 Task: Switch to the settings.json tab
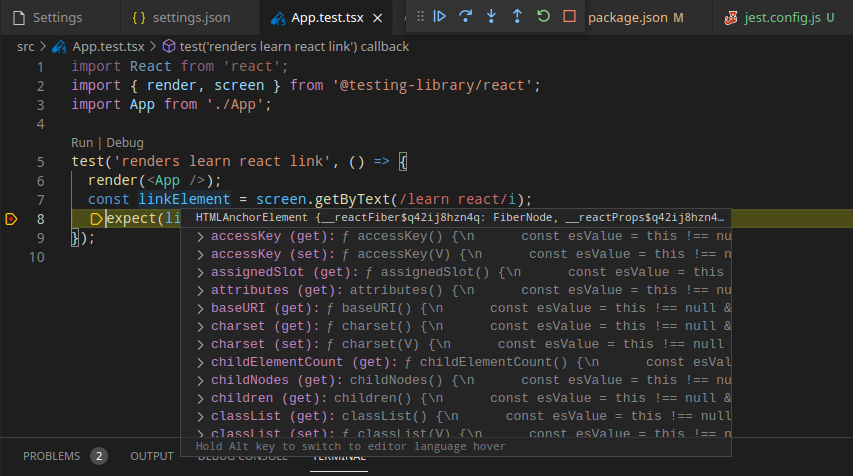pyautogui.click(x=182, y=17)
